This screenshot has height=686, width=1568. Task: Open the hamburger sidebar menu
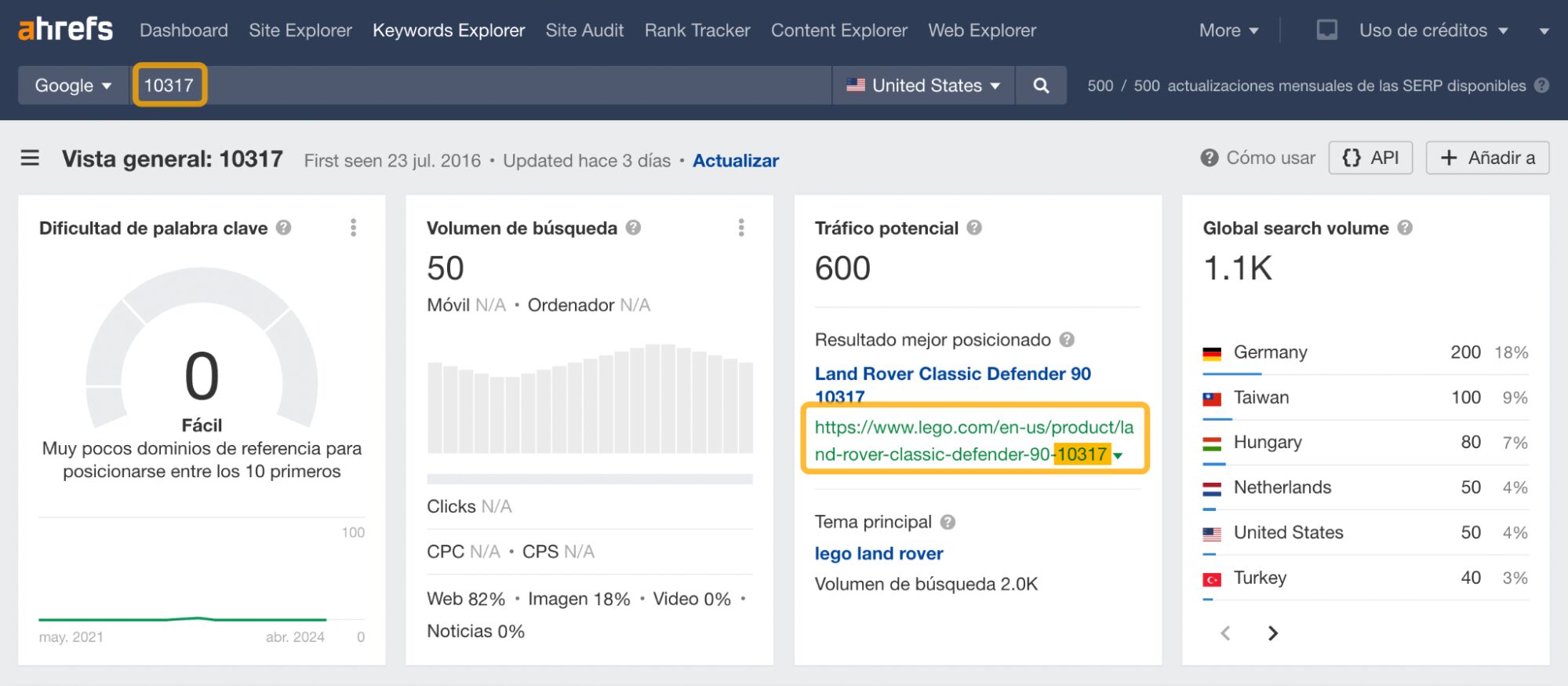[30, 159]
